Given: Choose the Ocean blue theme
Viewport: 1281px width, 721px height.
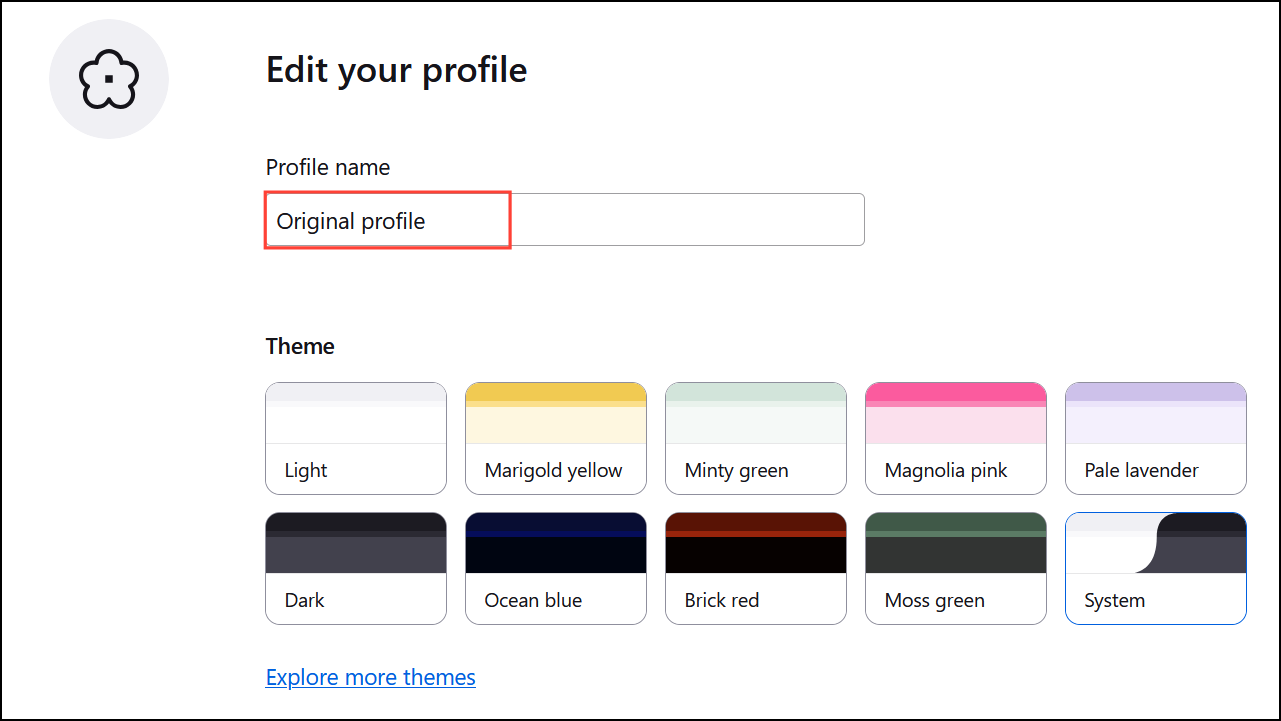Looking at the screenshot, I should coord(555,568).
